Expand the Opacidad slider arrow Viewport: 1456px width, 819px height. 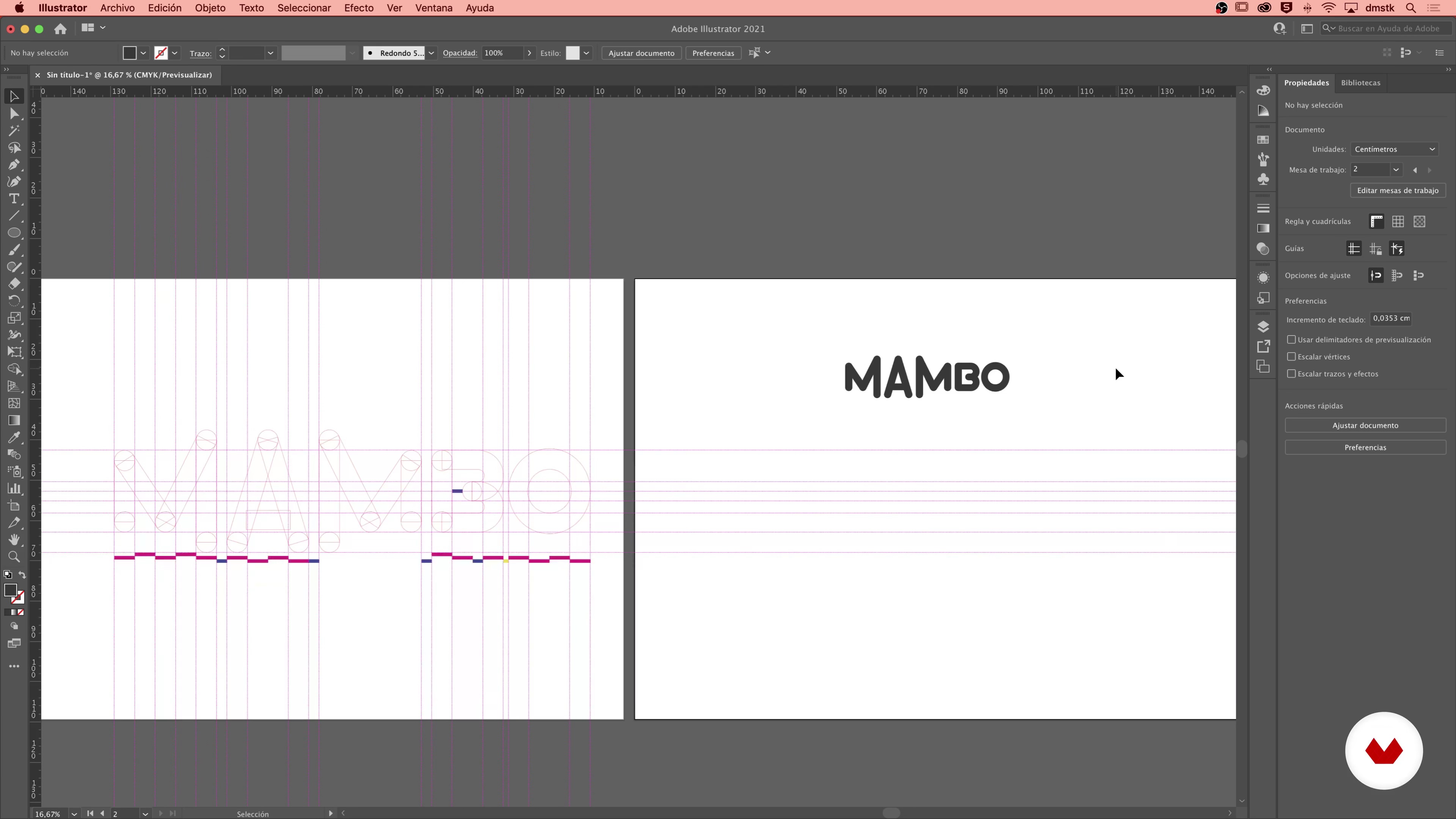[x=530, y=53]
